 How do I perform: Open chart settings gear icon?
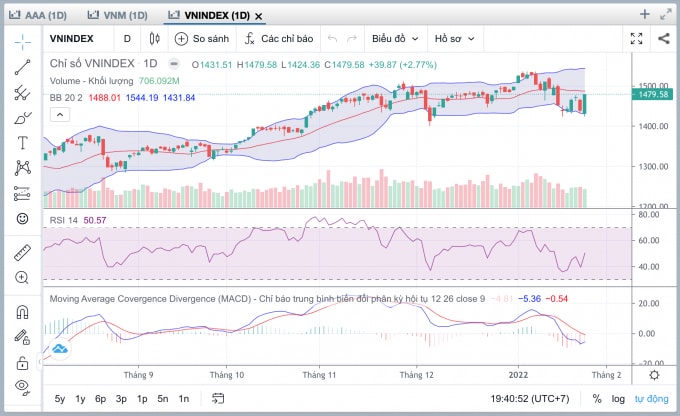click(654, 375)
